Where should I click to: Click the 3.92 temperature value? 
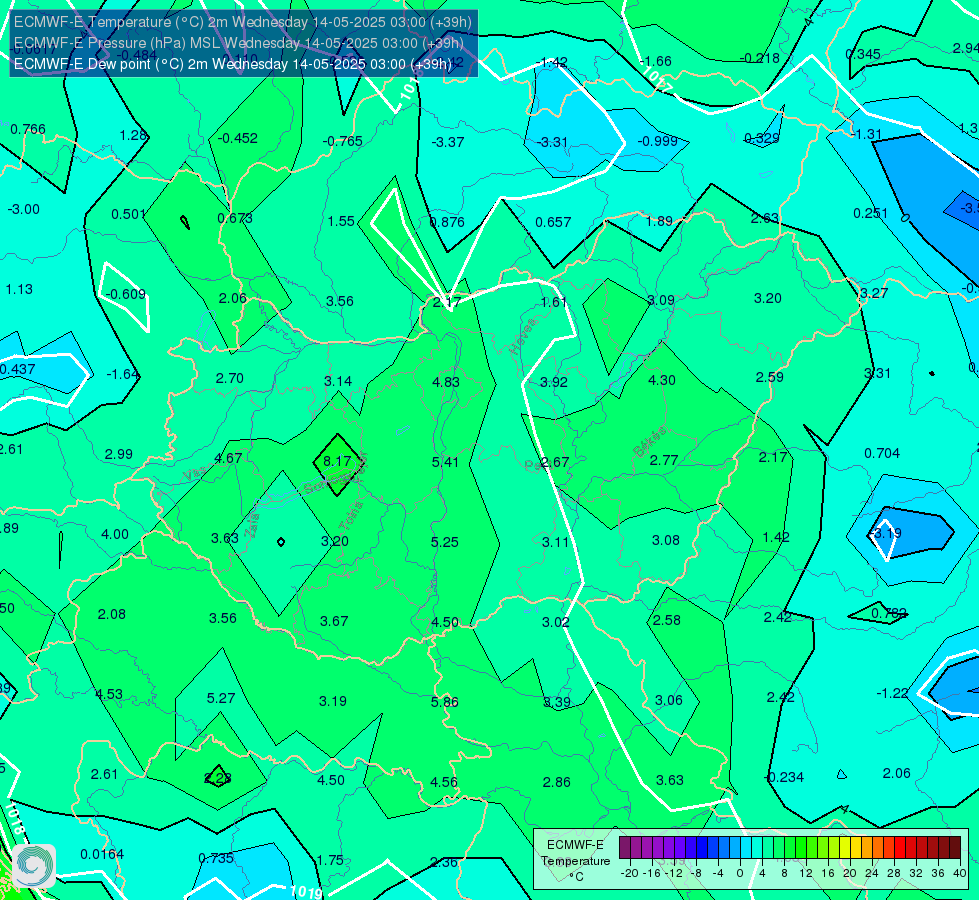(554, 382)
